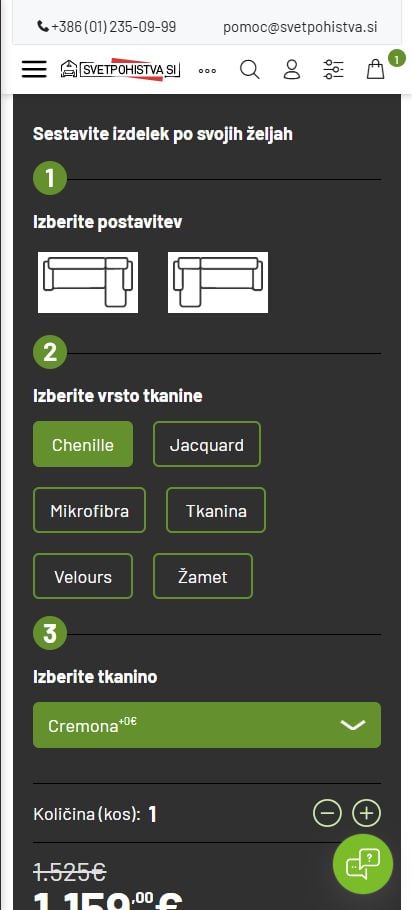Select the Chenille fabric type
Viewport: 412px width, 910px height.
tap(83, 445)
